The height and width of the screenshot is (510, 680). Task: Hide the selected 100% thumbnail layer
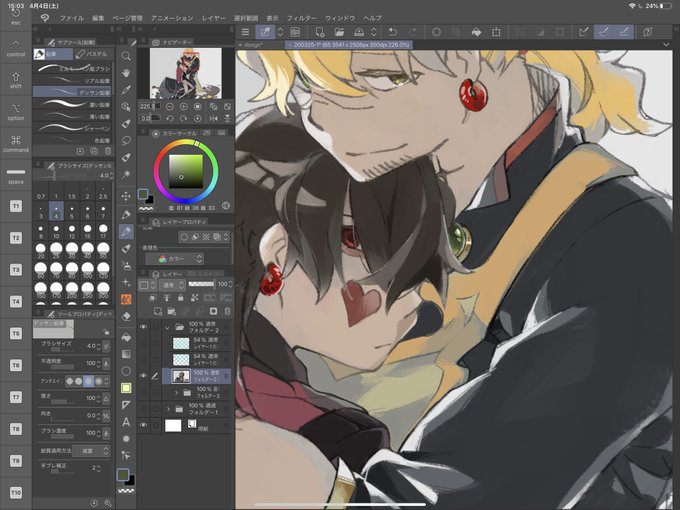pos(144,376)
